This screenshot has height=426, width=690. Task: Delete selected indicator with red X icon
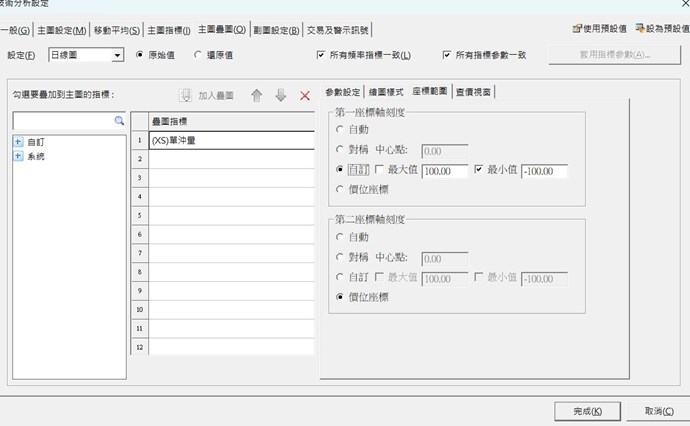pyautogui.click(x=305, y=96)
